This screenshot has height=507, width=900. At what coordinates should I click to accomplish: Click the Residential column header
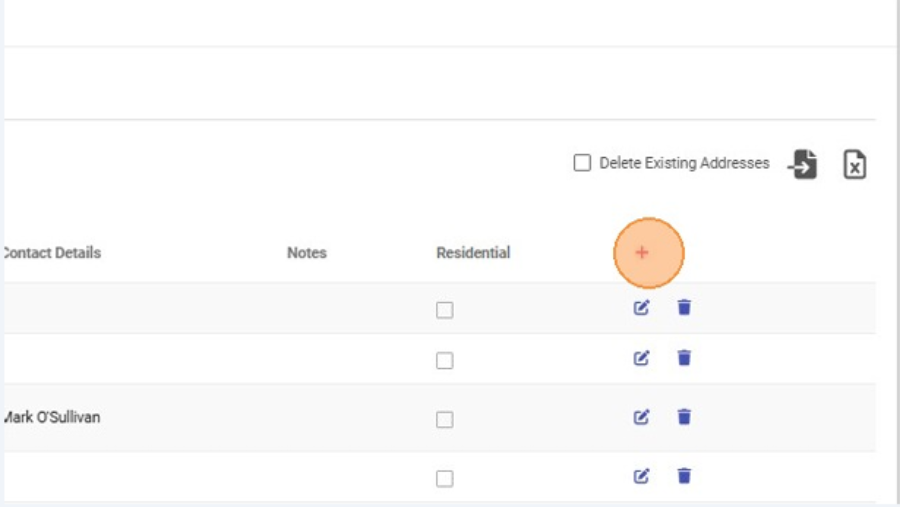[x=473, y=253]
